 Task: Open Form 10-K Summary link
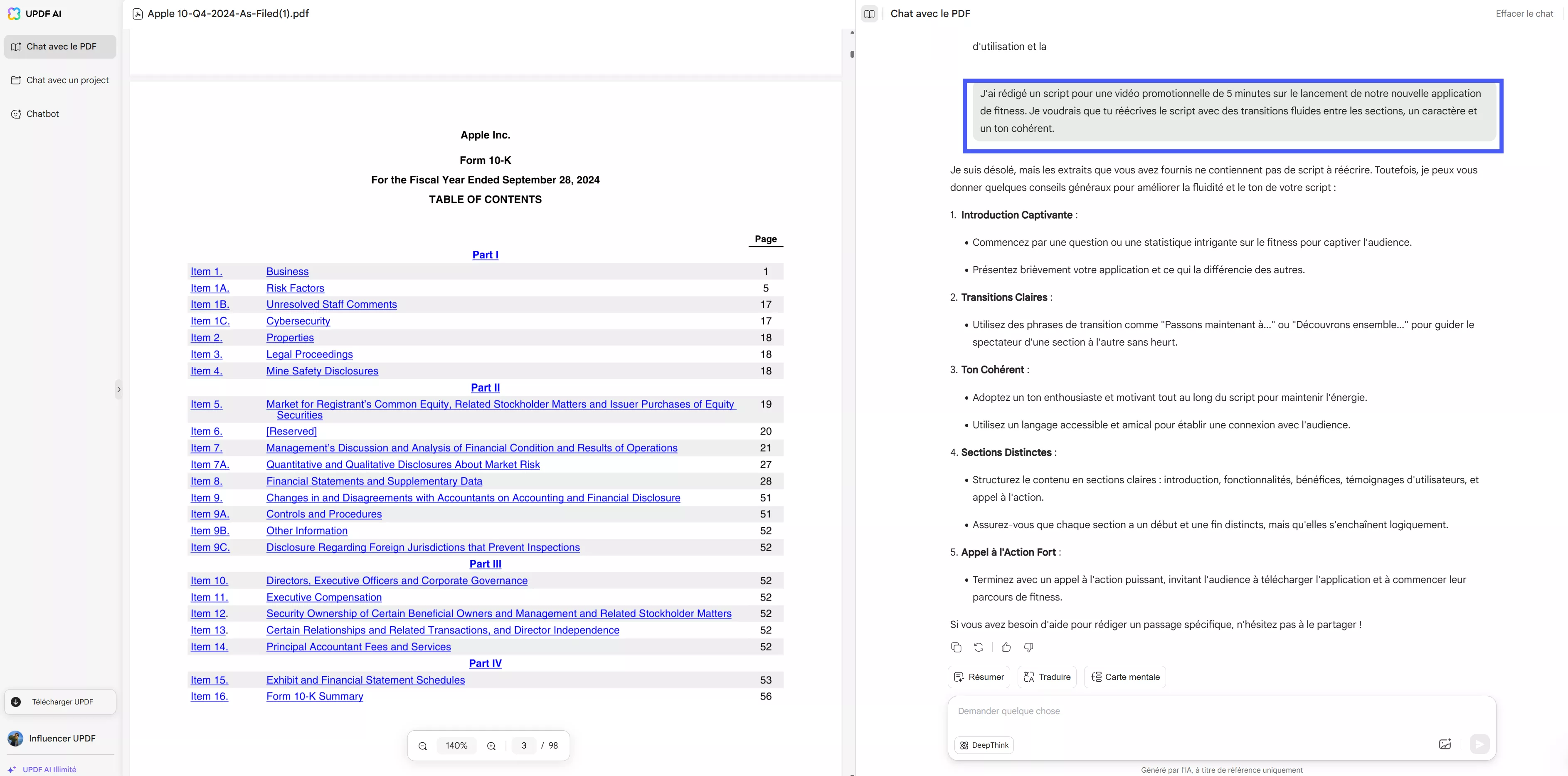(315, 697)
